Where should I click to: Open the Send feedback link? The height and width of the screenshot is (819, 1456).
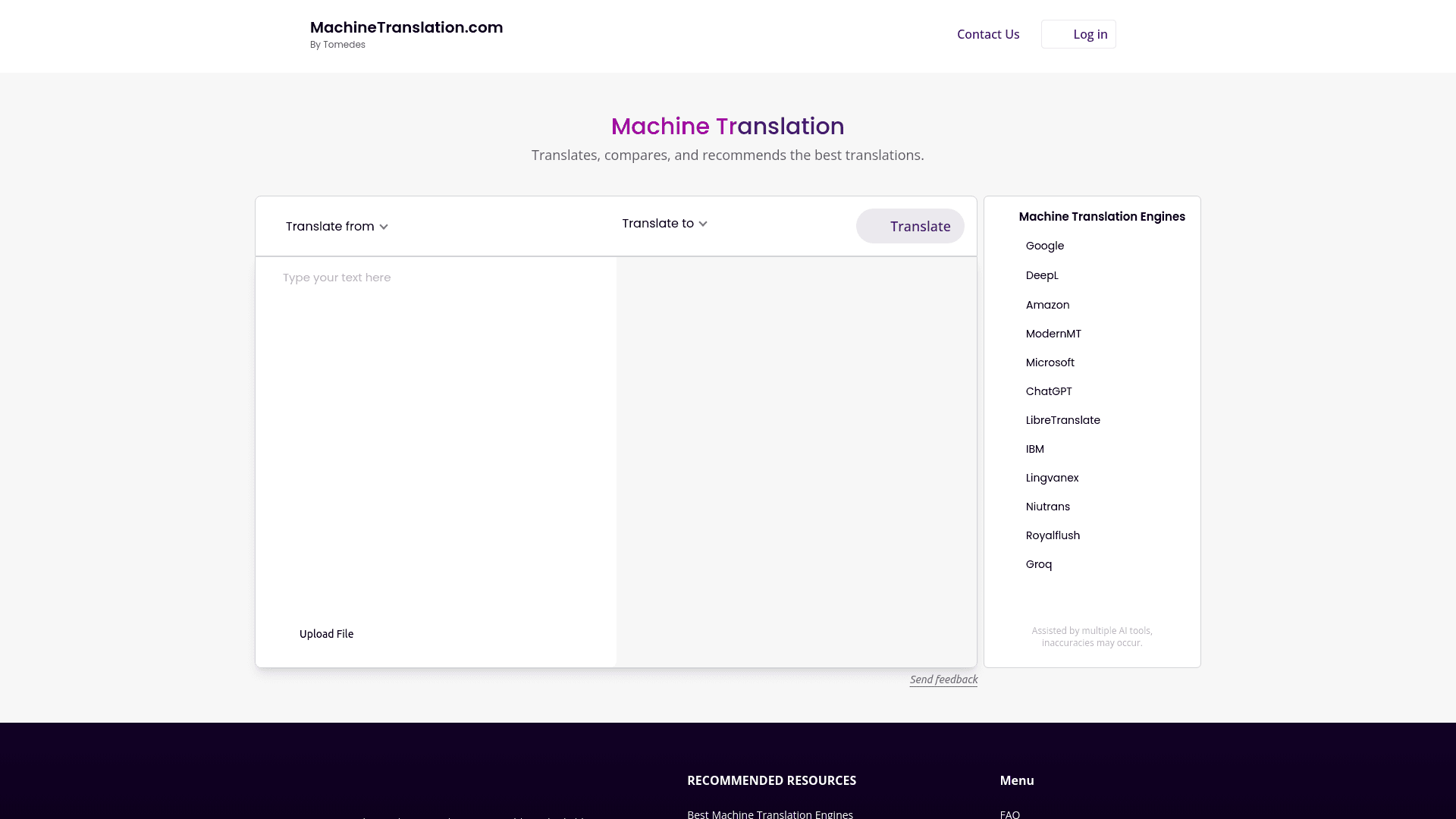(x=943, y=679)
